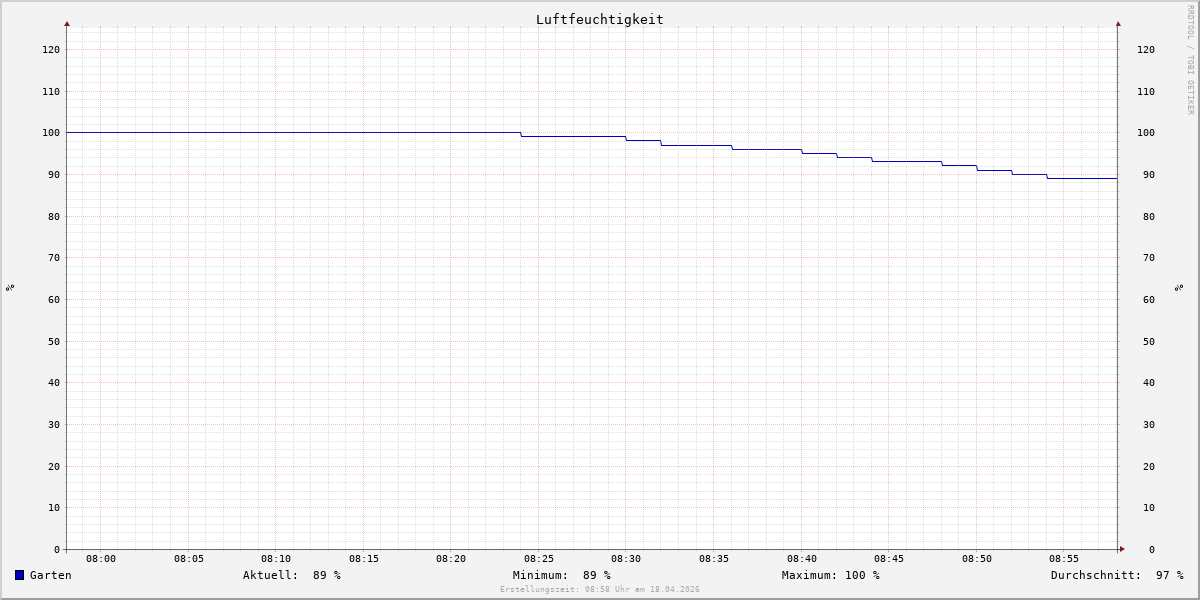The height and width of the screenshot is (600, 1200).
Task: Click the 120 label on the left axis
Action: (51, 50)
